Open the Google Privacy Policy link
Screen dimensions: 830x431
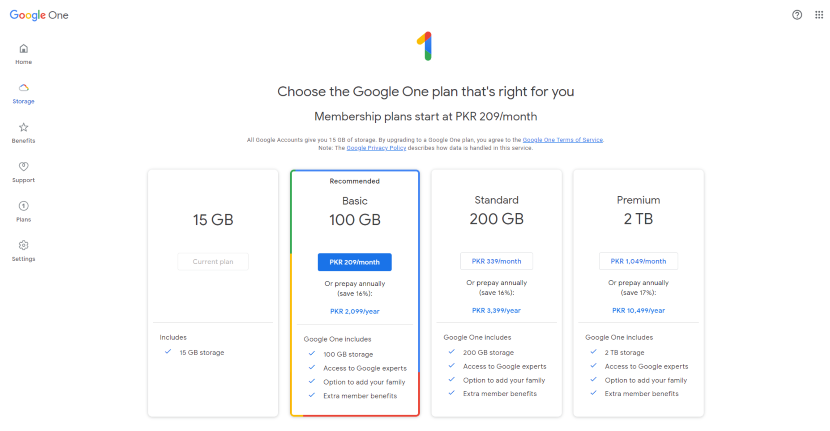(x=376, y=148)
